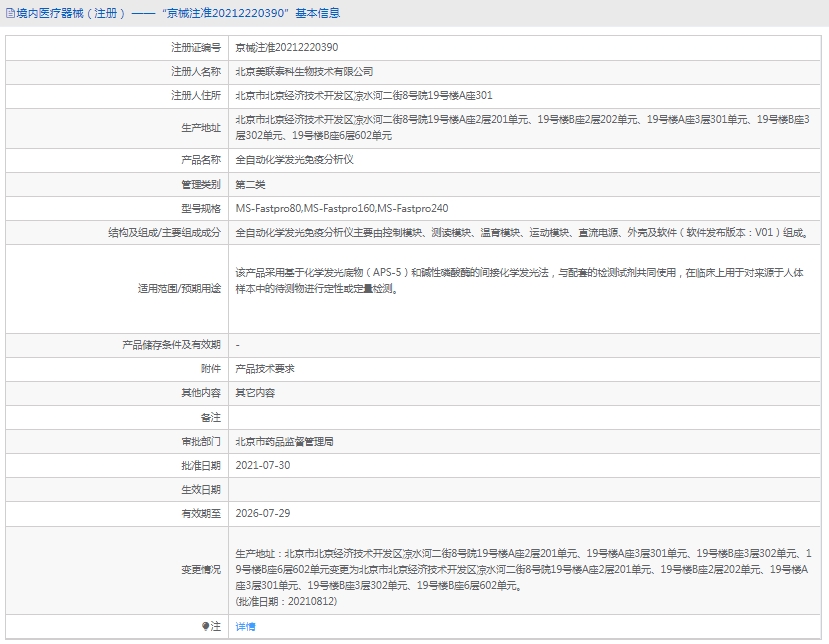Screen dimensions: 829x644
Task: Click the 其它内容 value text
Action: pos(255,393)
